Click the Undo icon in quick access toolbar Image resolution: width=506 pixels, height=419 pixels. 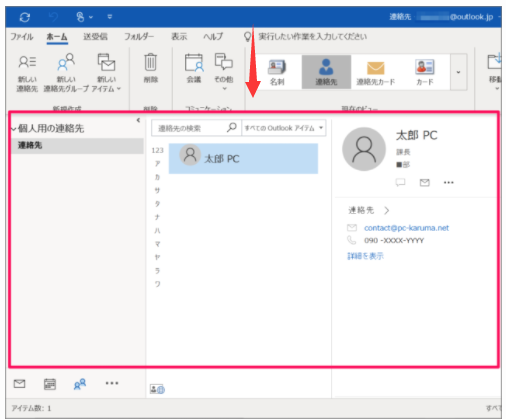point(53,17)
